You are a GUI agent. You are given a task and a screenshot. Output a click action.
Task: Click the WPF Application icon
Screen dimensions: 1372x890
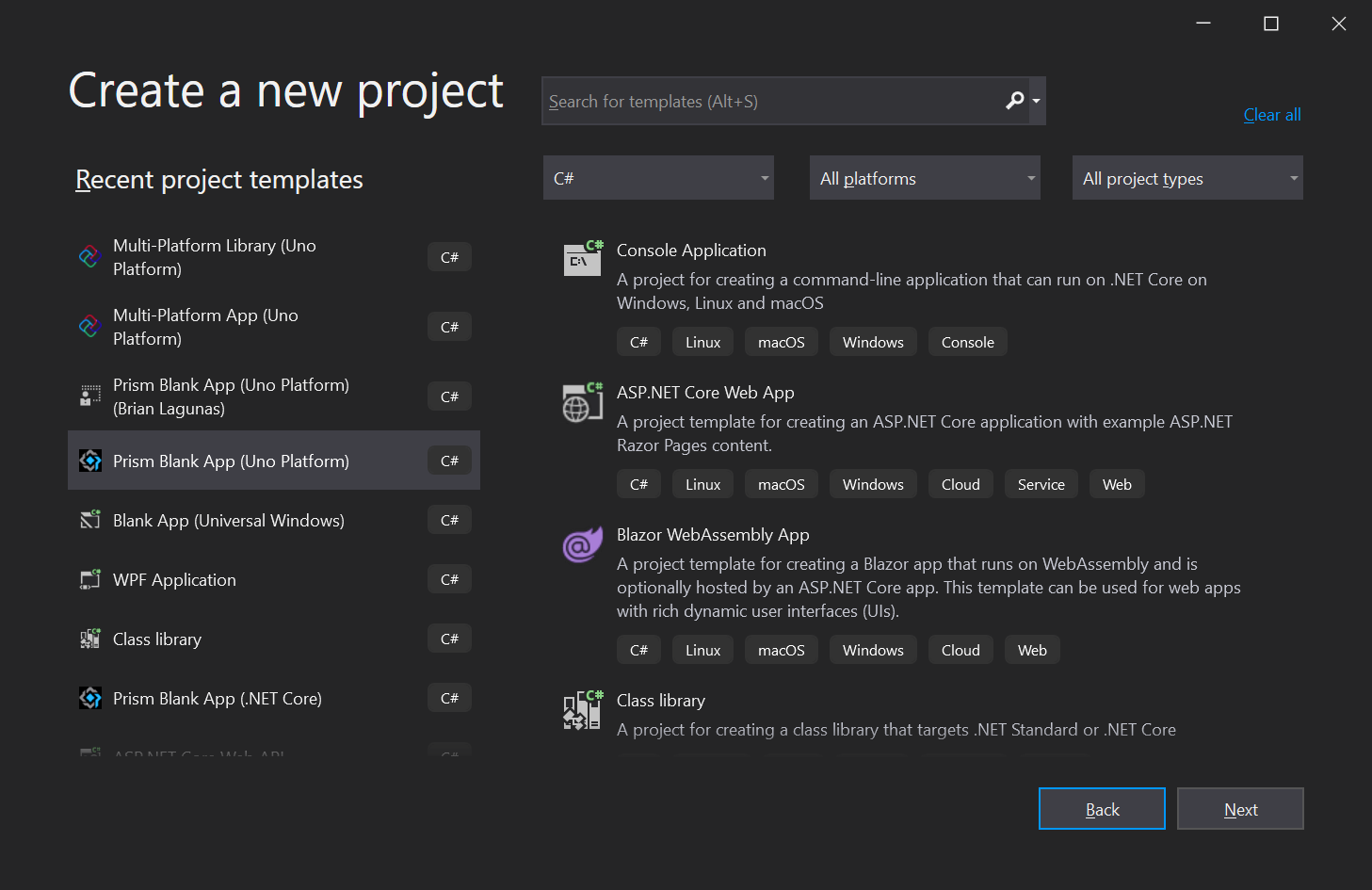(x=90, y=579)
